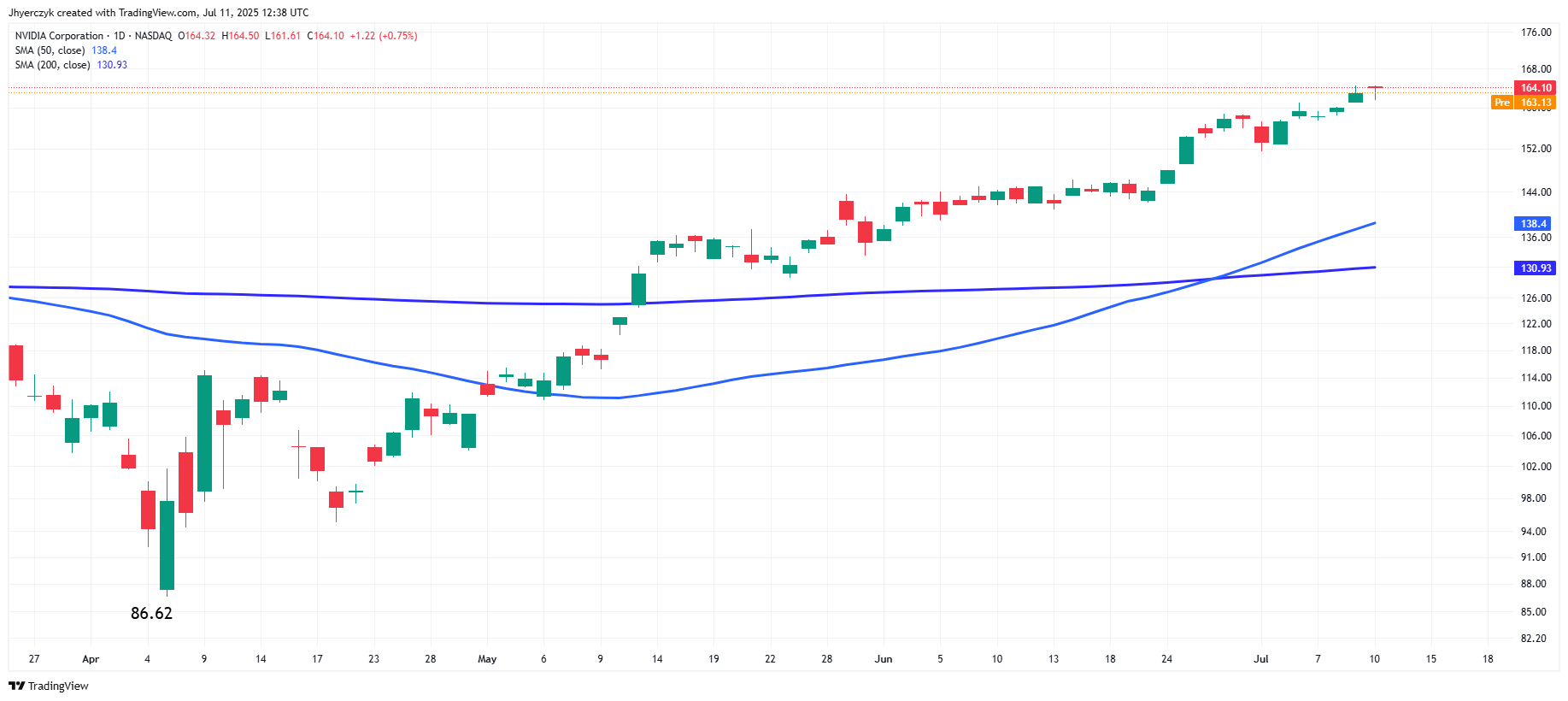Click the 82.20 price axis label
Image resolution: width=1568 pixels, height=701 pixels.
pos(1533,639)
